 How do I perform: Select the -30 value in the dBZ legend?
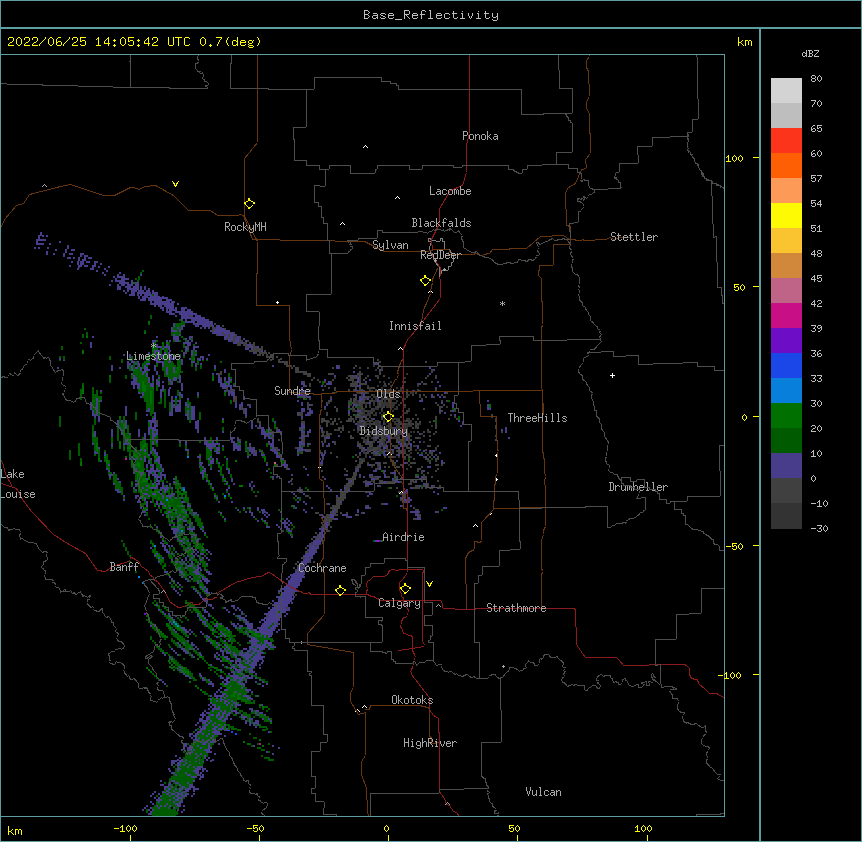click(x=819, y=528)
